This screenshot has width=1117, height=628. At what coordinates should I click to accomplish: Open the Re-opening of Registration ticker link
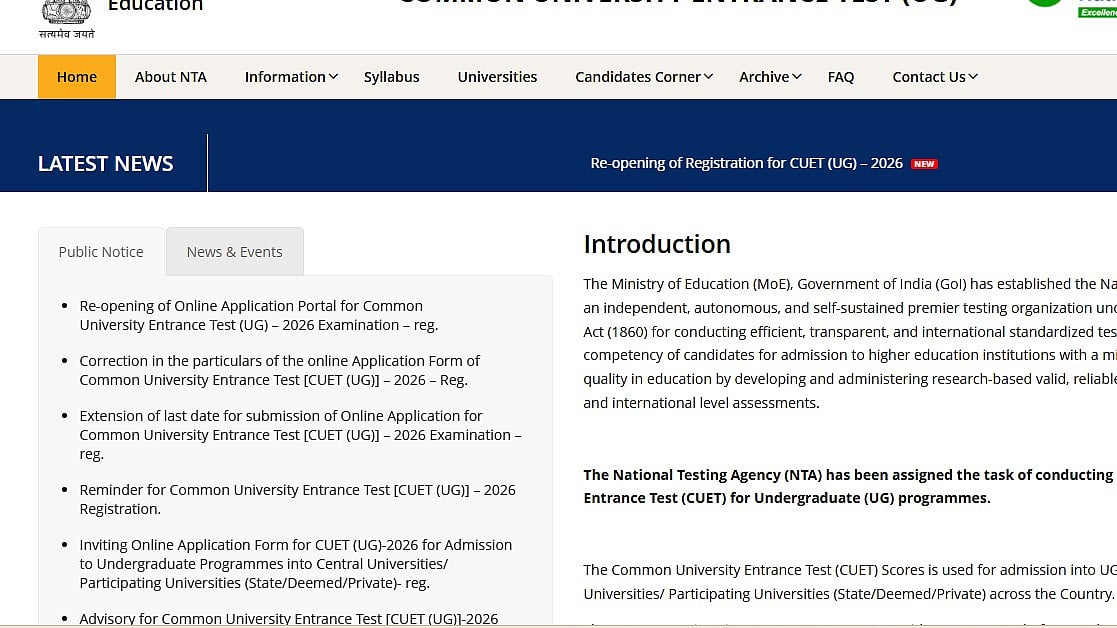[x=748, y=163]
